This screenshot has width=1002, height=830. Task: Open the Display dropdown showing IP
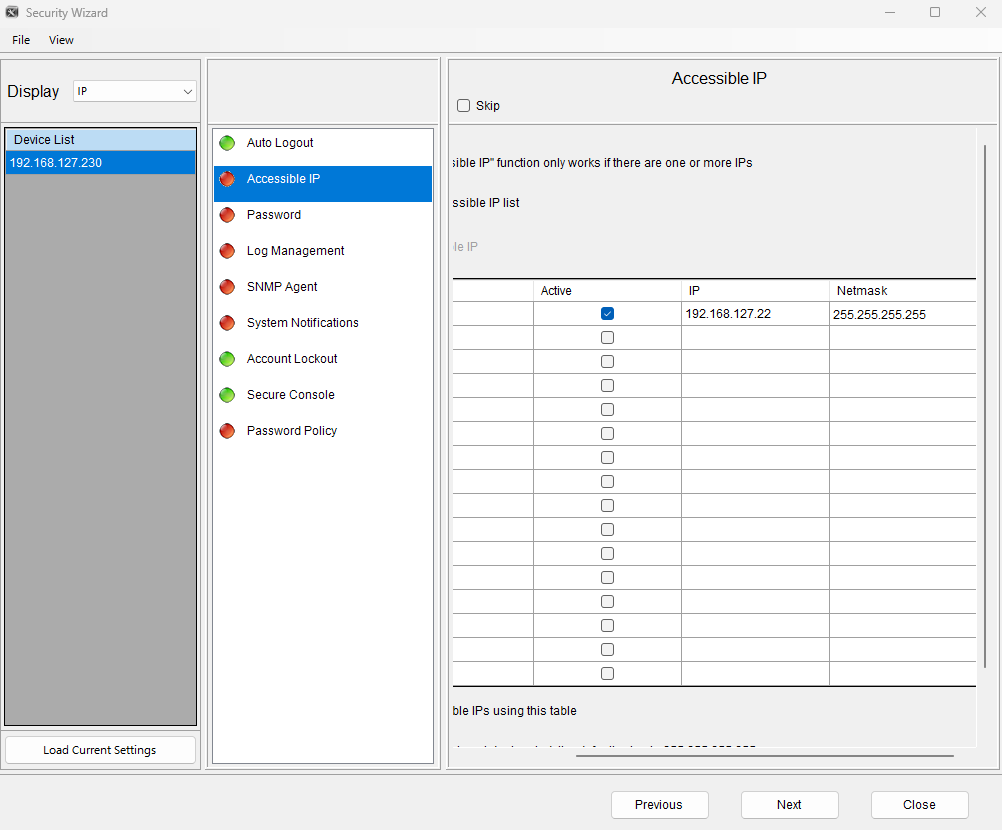click(x=135, y=91)
